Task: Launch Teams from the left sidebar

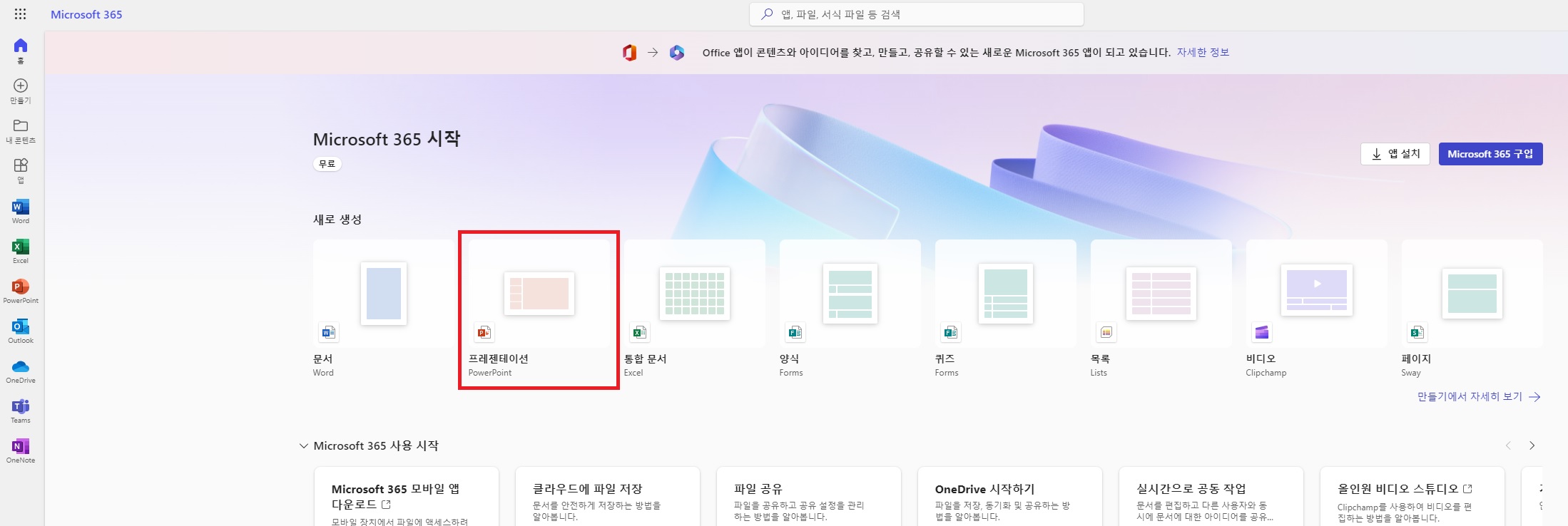Action: point(21,411)
